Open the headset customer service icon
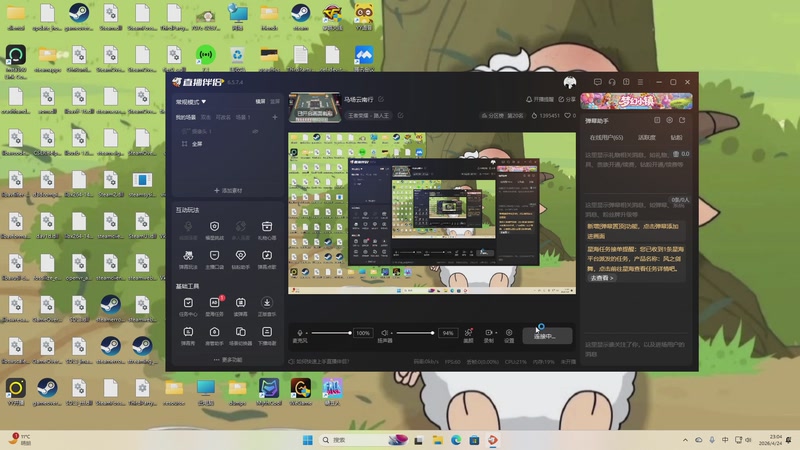The width and height of the screenshot is (800, 450). 612,82
